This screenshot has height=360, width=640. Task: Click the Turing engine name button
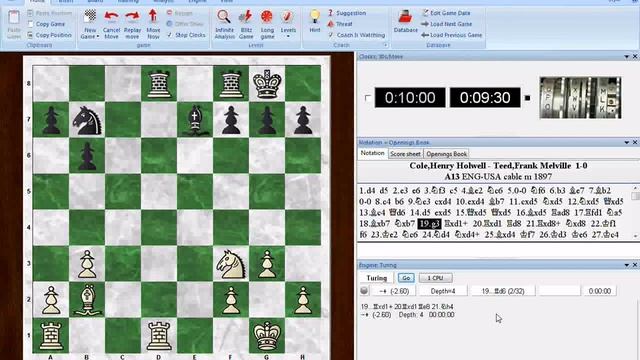pos(376,278)
